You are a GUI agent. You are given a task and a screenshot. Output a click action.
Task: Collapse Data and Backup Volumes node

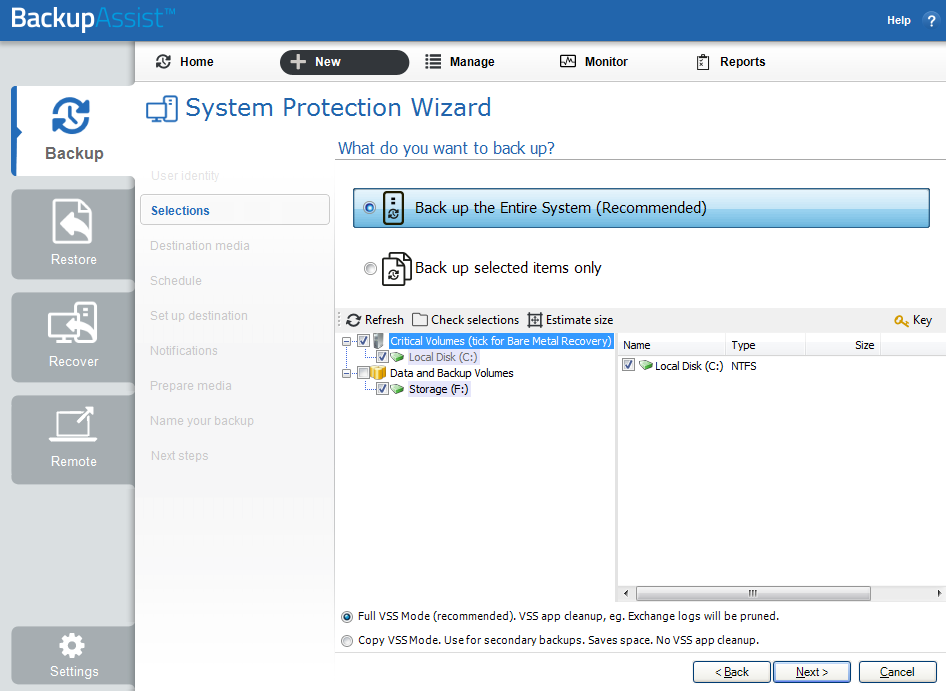[346, 374]
